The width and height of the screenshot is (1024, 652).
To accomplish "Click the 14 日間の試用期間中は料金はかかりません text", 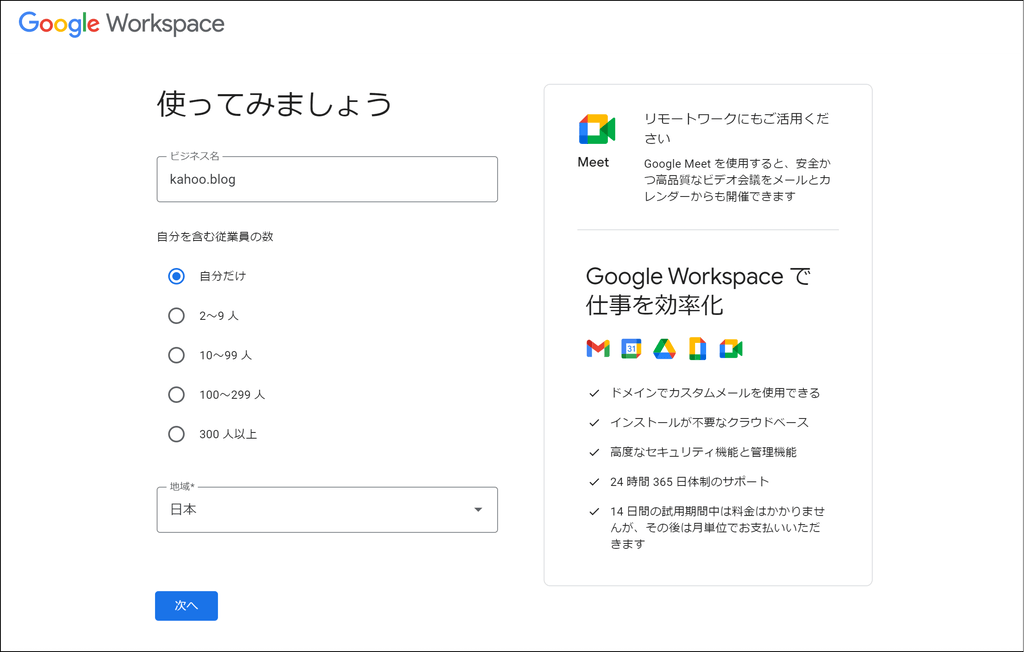I will tap(718, 528).
